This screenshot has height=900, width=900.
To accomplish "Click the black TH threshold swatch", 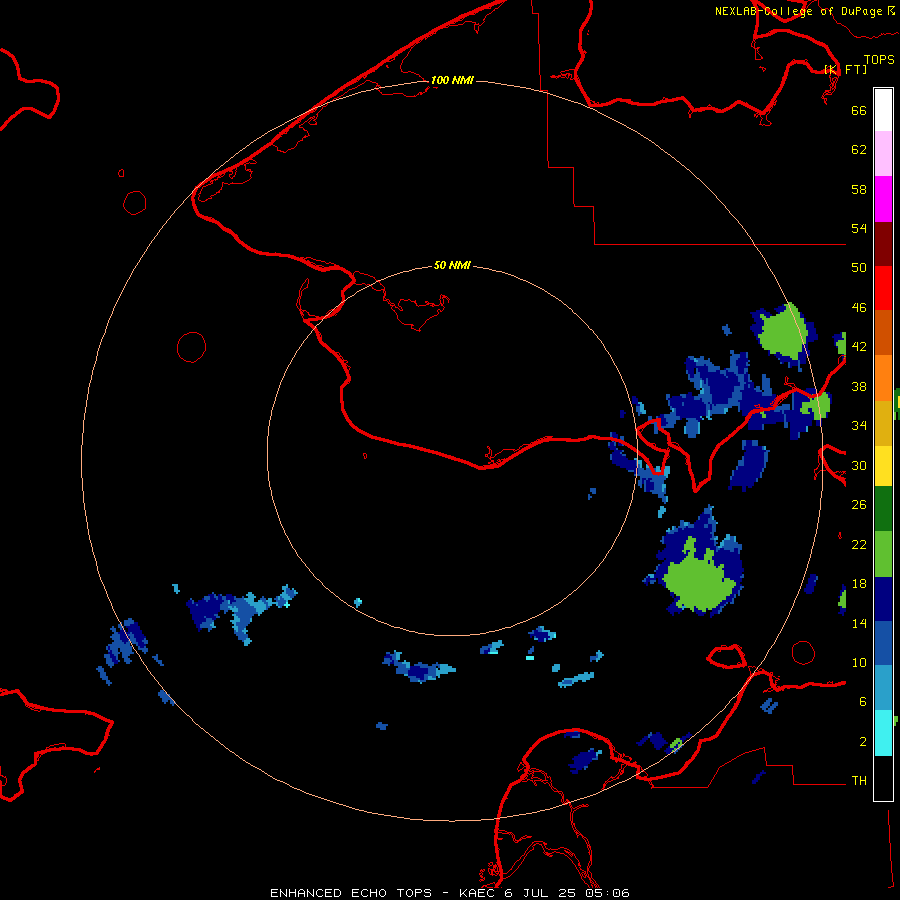I will (x=883, y=778).
